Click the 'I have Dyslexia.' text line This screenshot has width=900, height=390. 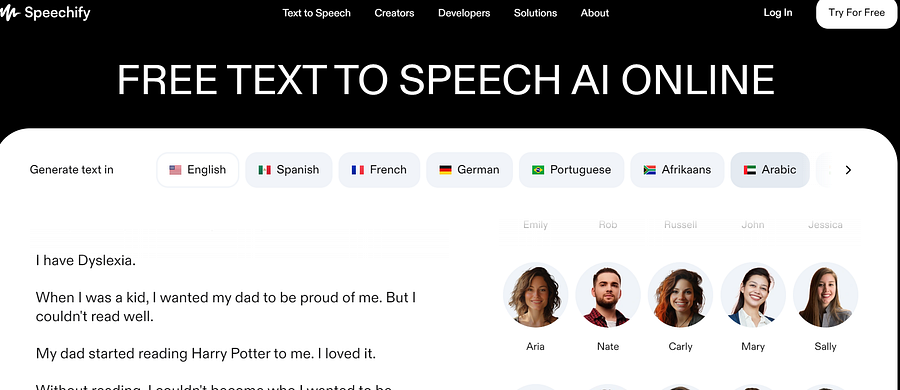tap(86, 261)
